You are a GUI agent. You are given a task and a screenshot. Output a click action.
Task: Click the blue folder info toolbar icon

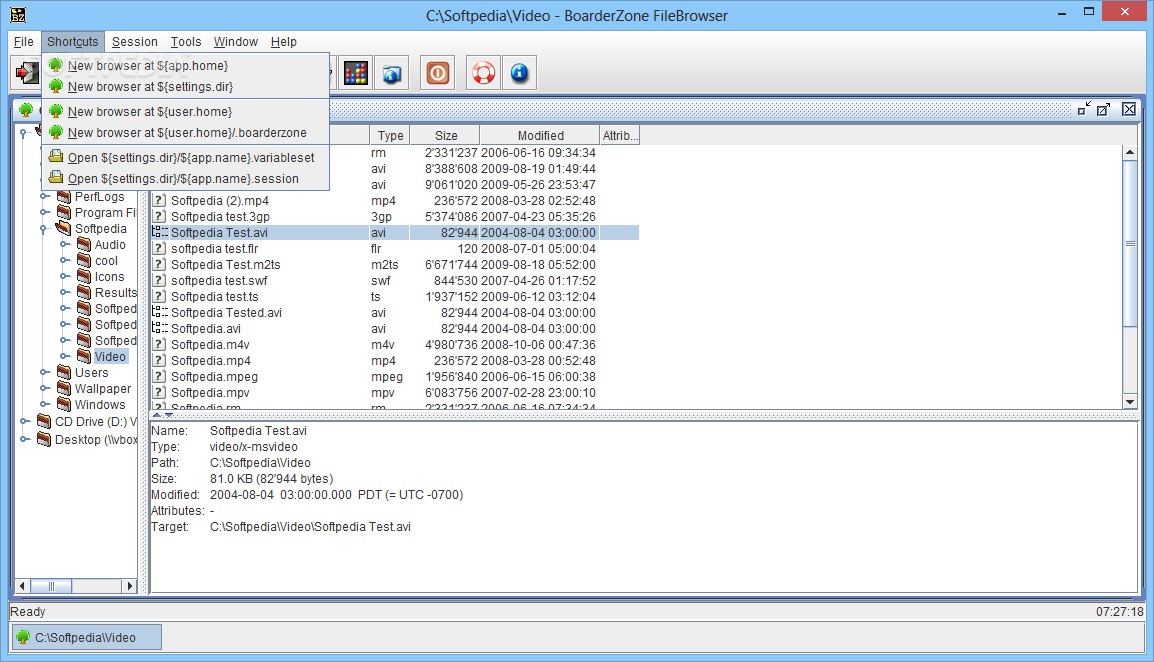click(x=392, y=73)
